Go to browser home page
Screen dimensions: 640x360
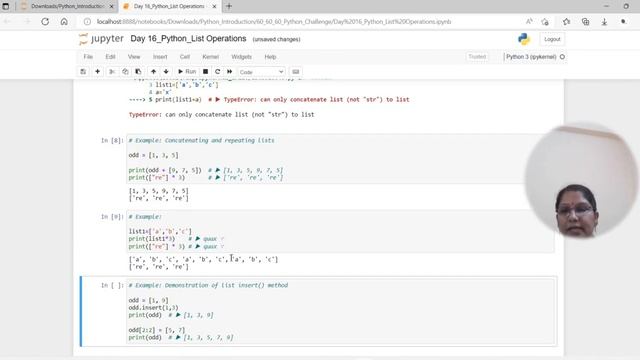(64, 22)
